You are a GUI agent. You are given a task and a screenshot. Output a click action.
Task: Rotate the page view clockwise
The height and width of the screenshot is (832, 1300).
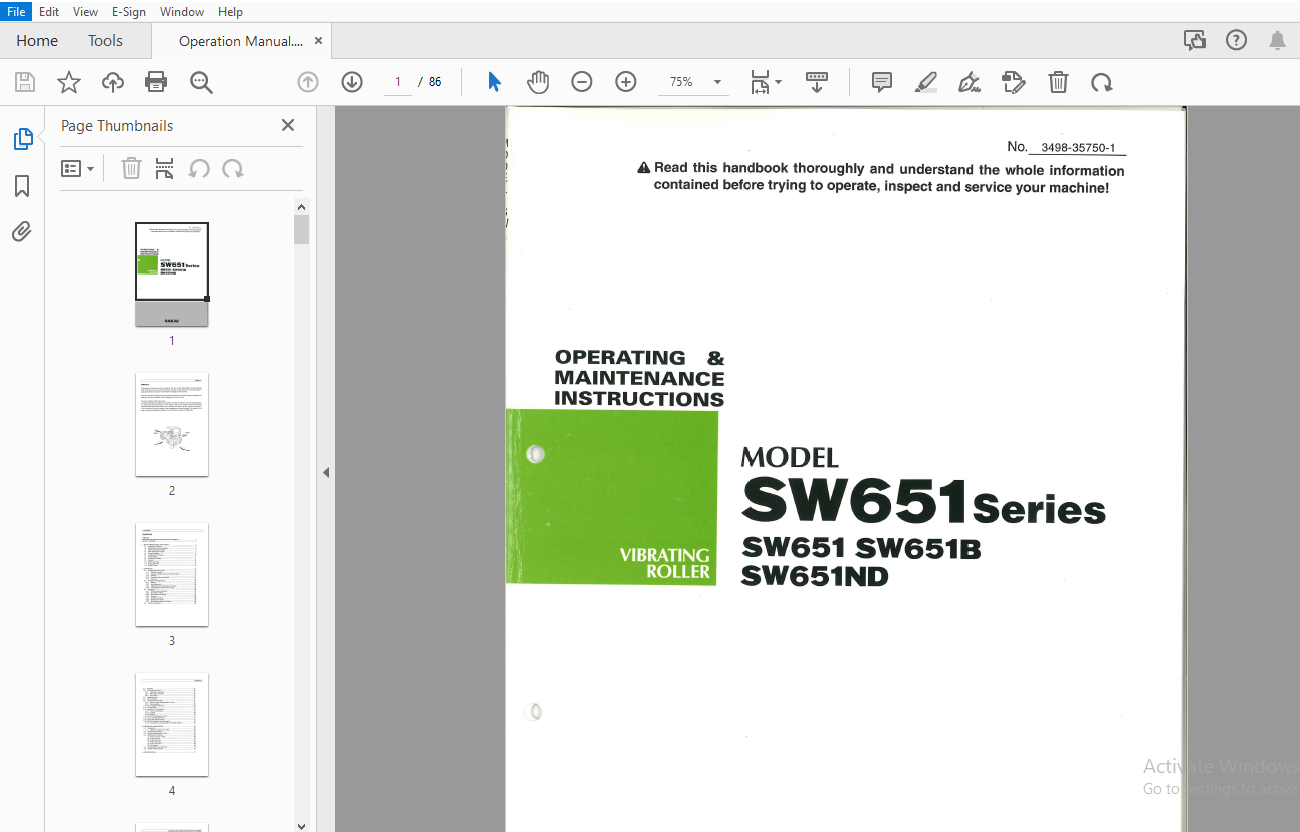1102,82
